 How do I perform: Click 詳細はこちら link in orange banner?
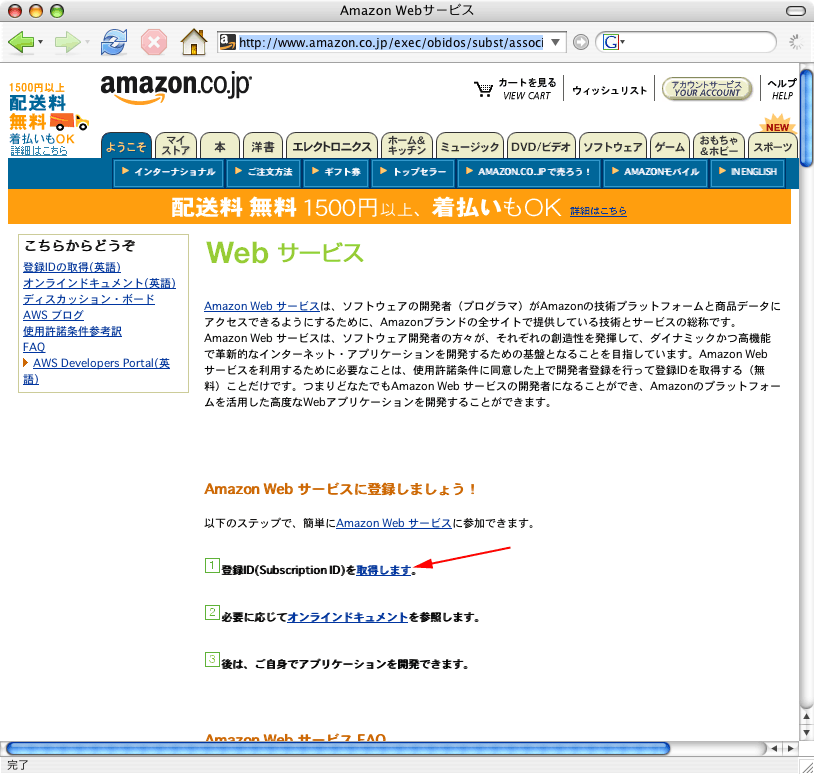pos(598,211)
